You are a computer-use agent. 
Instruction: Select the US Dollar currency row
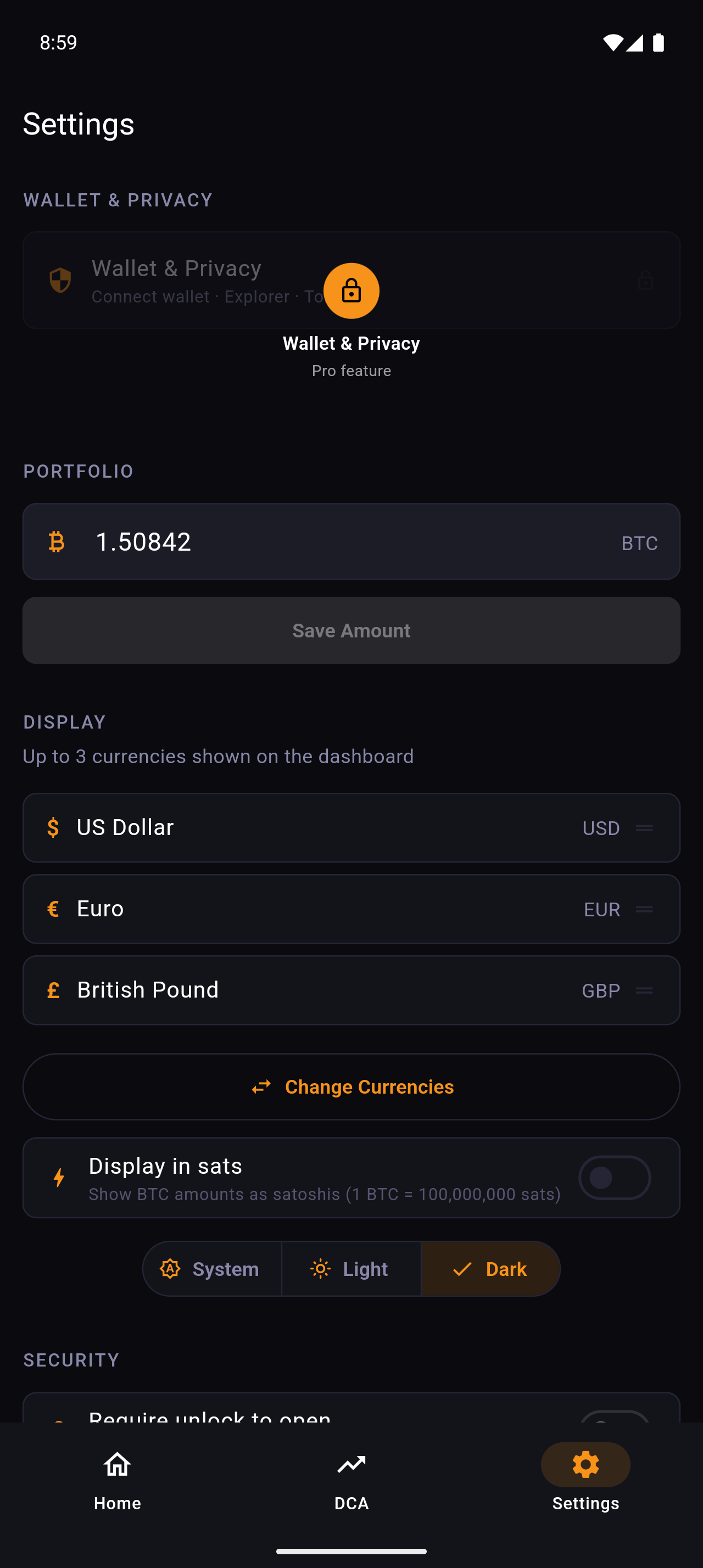coord(304,828)
